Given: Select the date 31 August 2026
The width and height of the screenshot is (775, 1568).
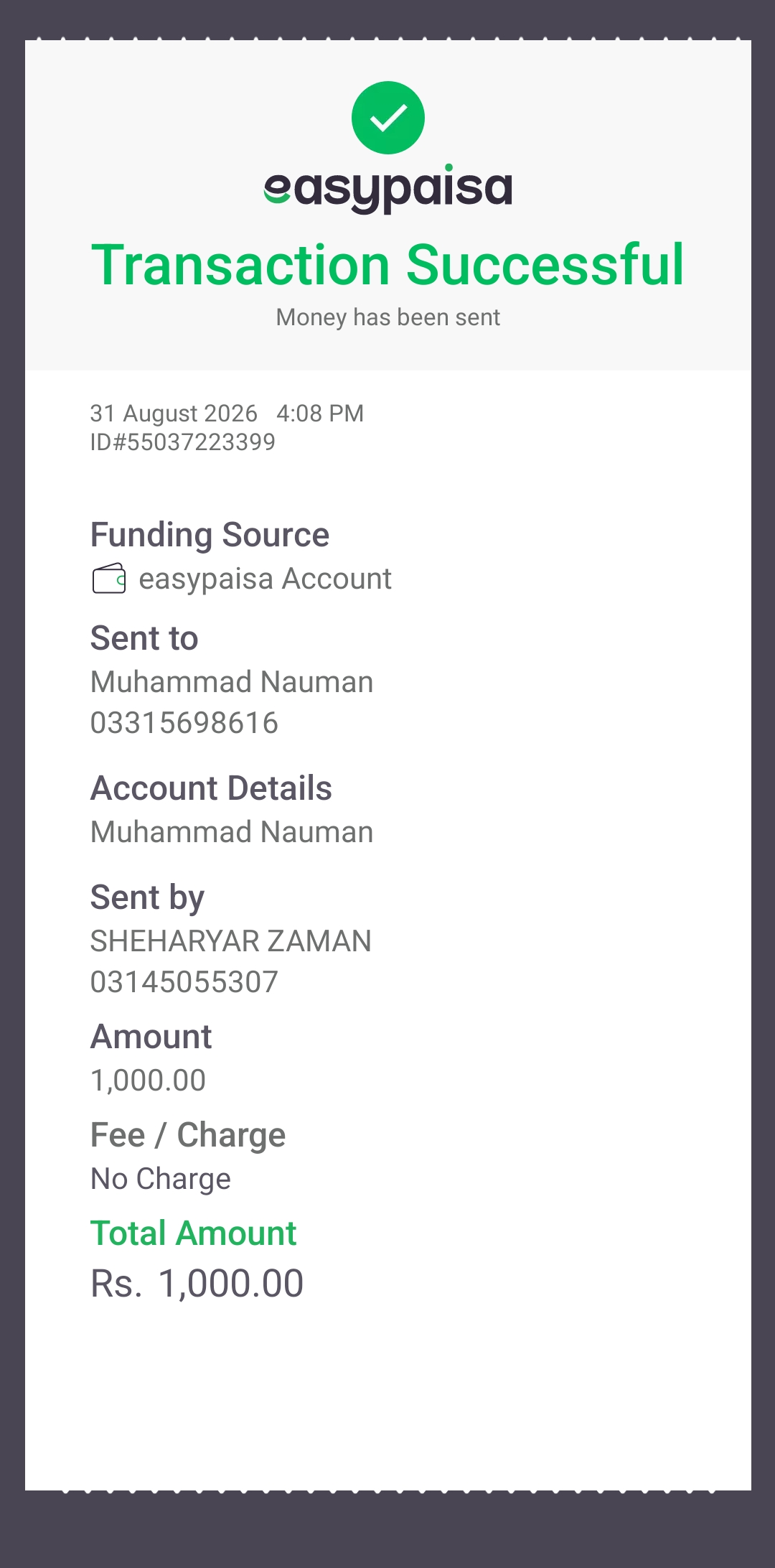Looking at the screenshot, I should [x=174, y=414].
